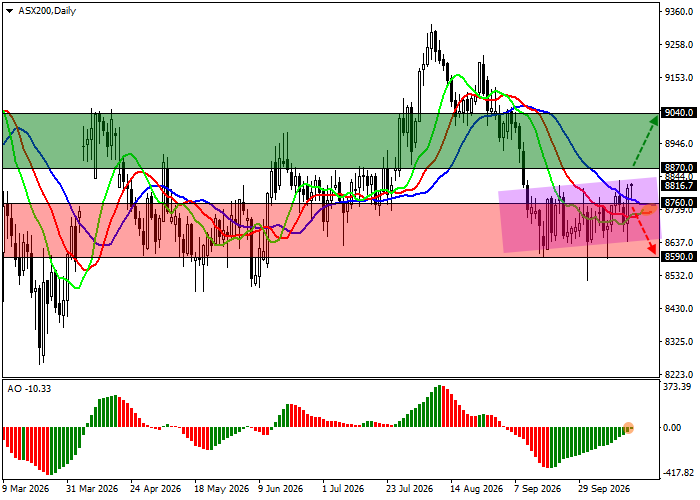Click the 8430.0 price axis value
Image resolution: width=700 pixels, height=500 pixels.
[x=679, y=309]
